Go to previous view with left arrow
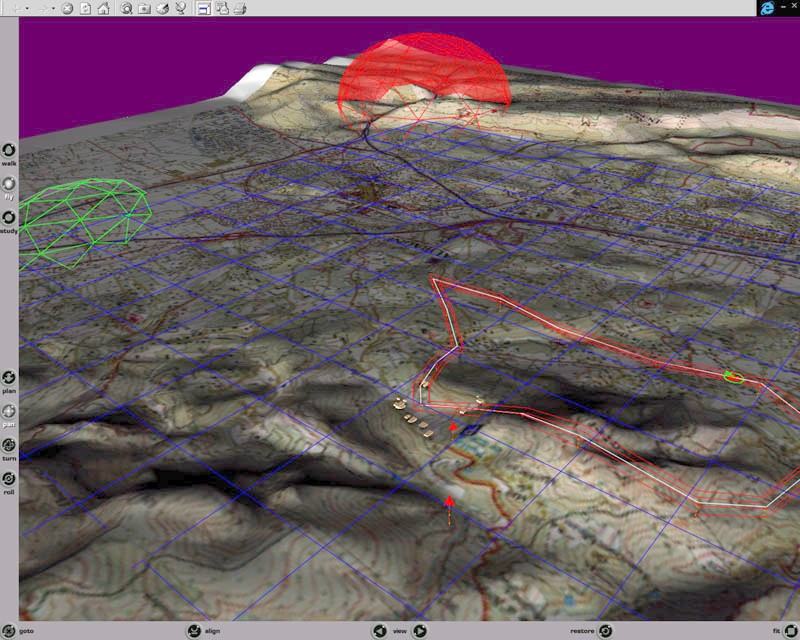 point(380,631)
